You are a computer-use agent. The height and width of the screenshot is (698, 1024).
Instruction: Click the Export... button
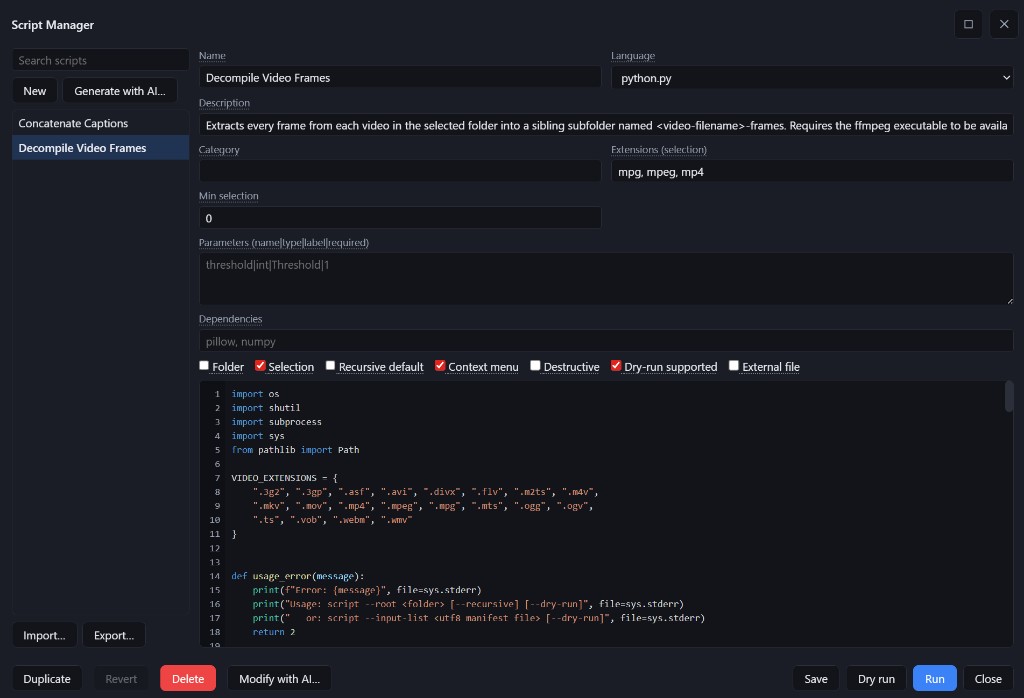click(114, 635)
